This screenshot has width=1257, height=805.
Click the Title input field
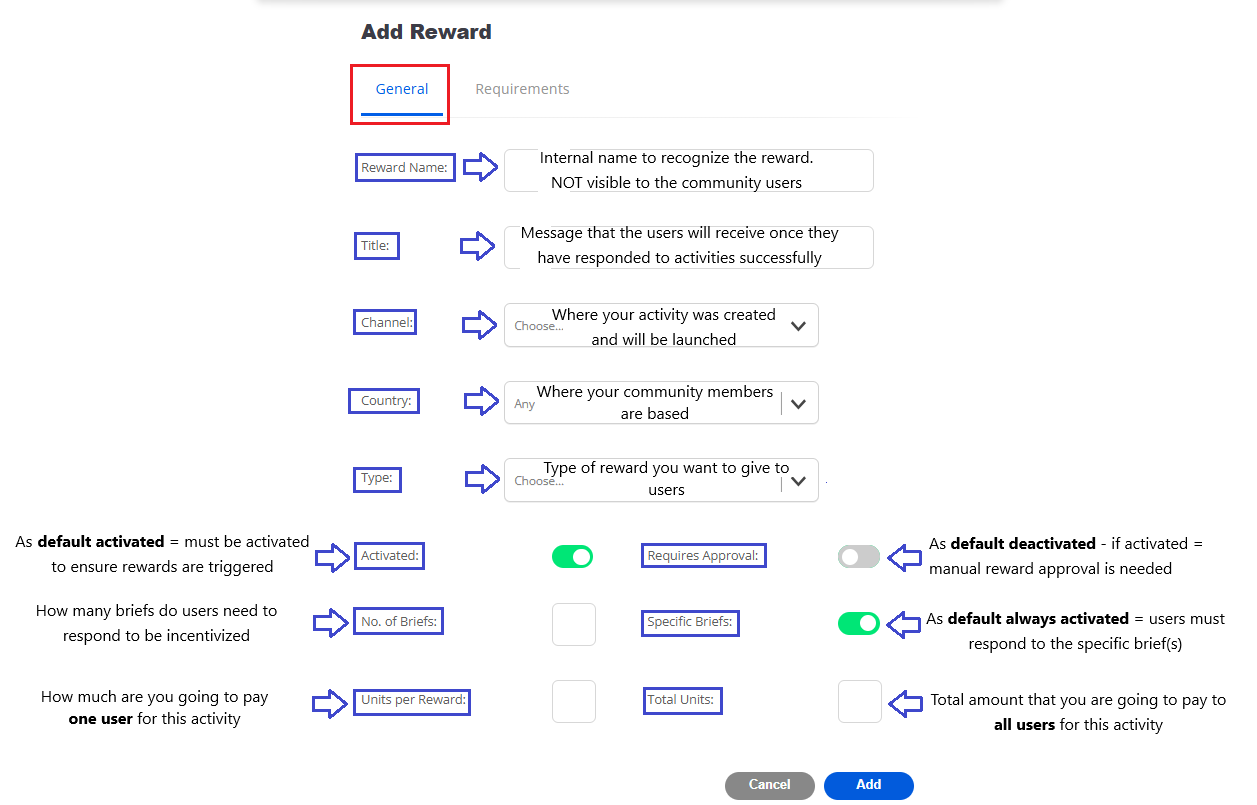click(688, 247)
